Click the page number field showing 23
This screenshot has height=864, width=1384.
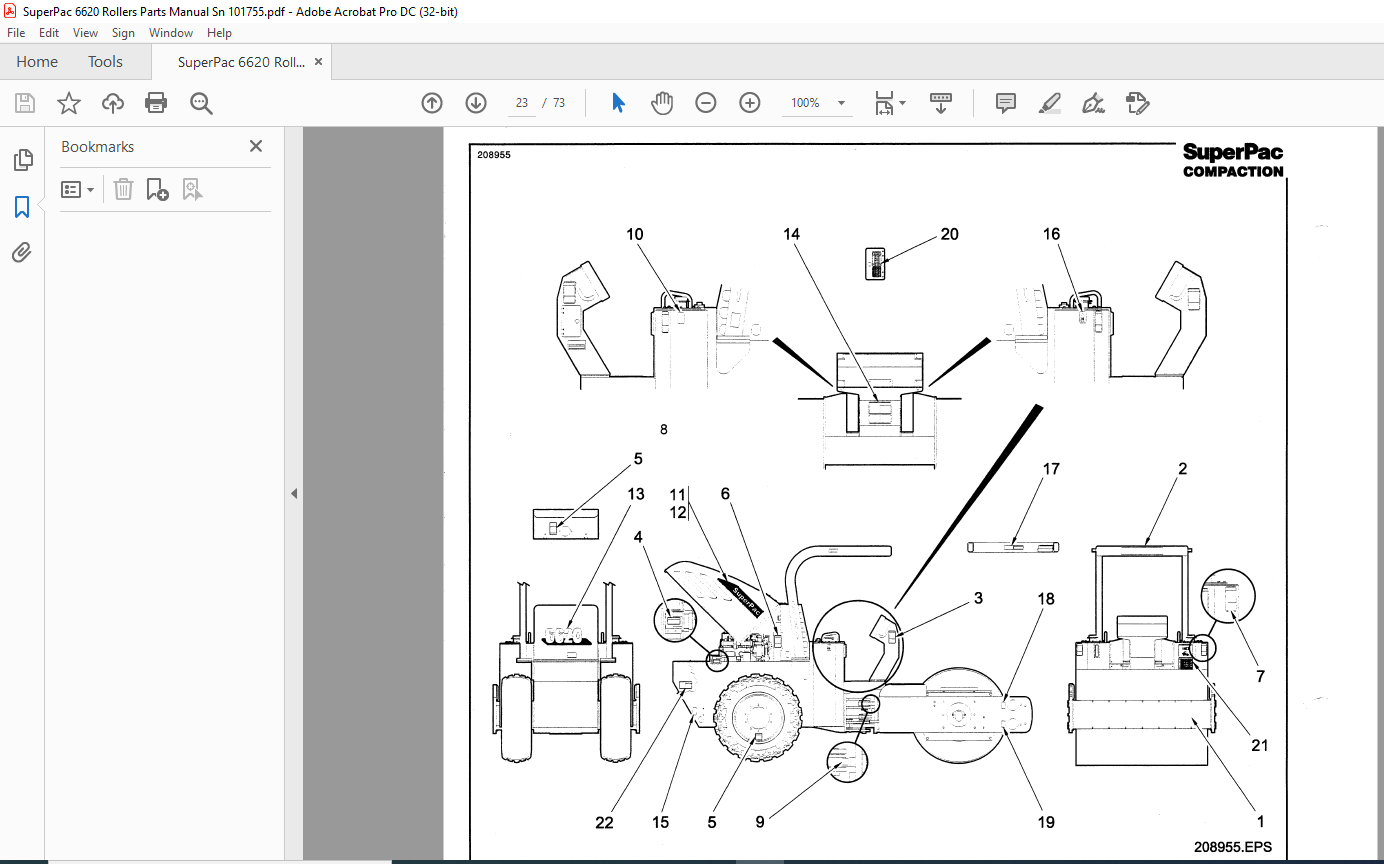pos(522,103)
